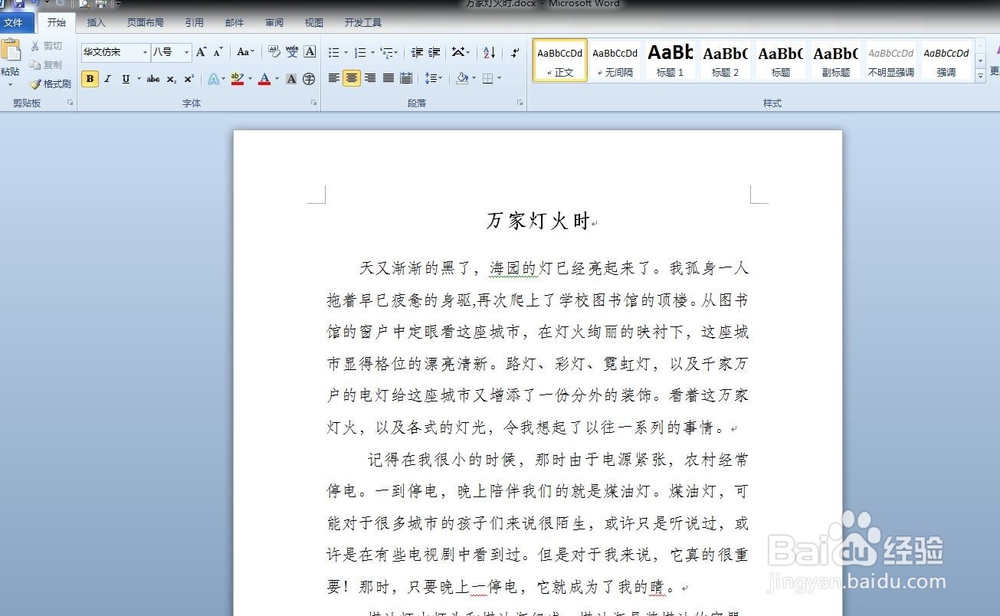This screenshot has height=616, width=1000.
Task: Open the Change Case (Aa) dropdown
Action: (x=246, y=52)
